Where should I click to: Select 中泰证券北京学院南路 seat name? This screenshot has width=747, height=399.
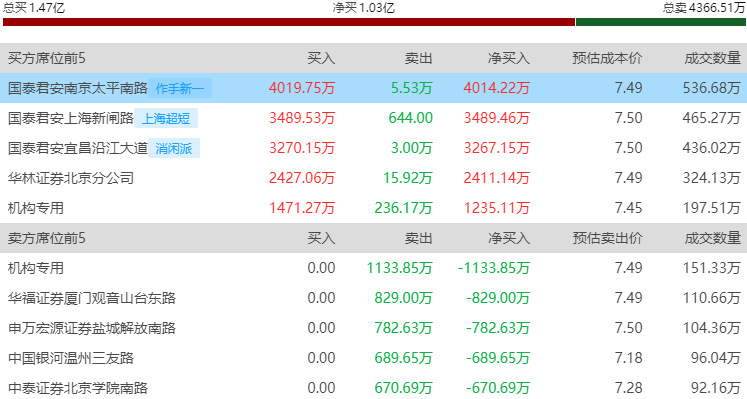click(78, 388)
